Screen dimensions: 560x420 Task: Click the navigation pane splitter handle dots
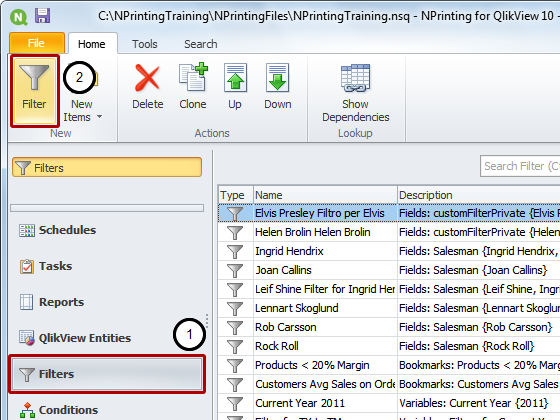(x=207, y=321)
